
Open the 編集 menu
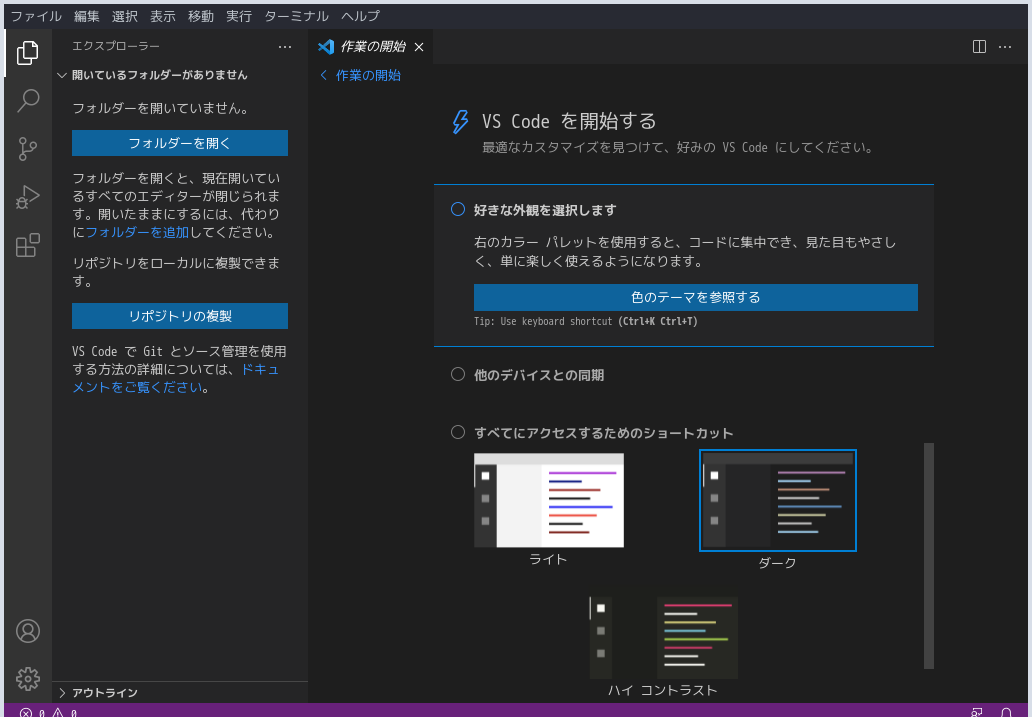click(86, 16)
